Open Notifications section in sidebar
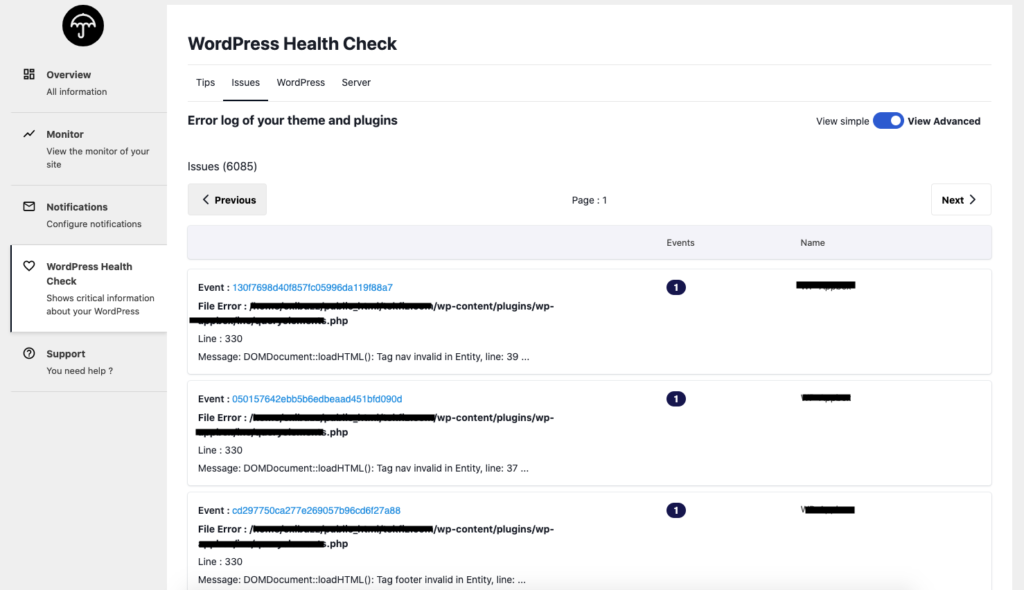Screen dimensions: 1024x590 point(89,215)
